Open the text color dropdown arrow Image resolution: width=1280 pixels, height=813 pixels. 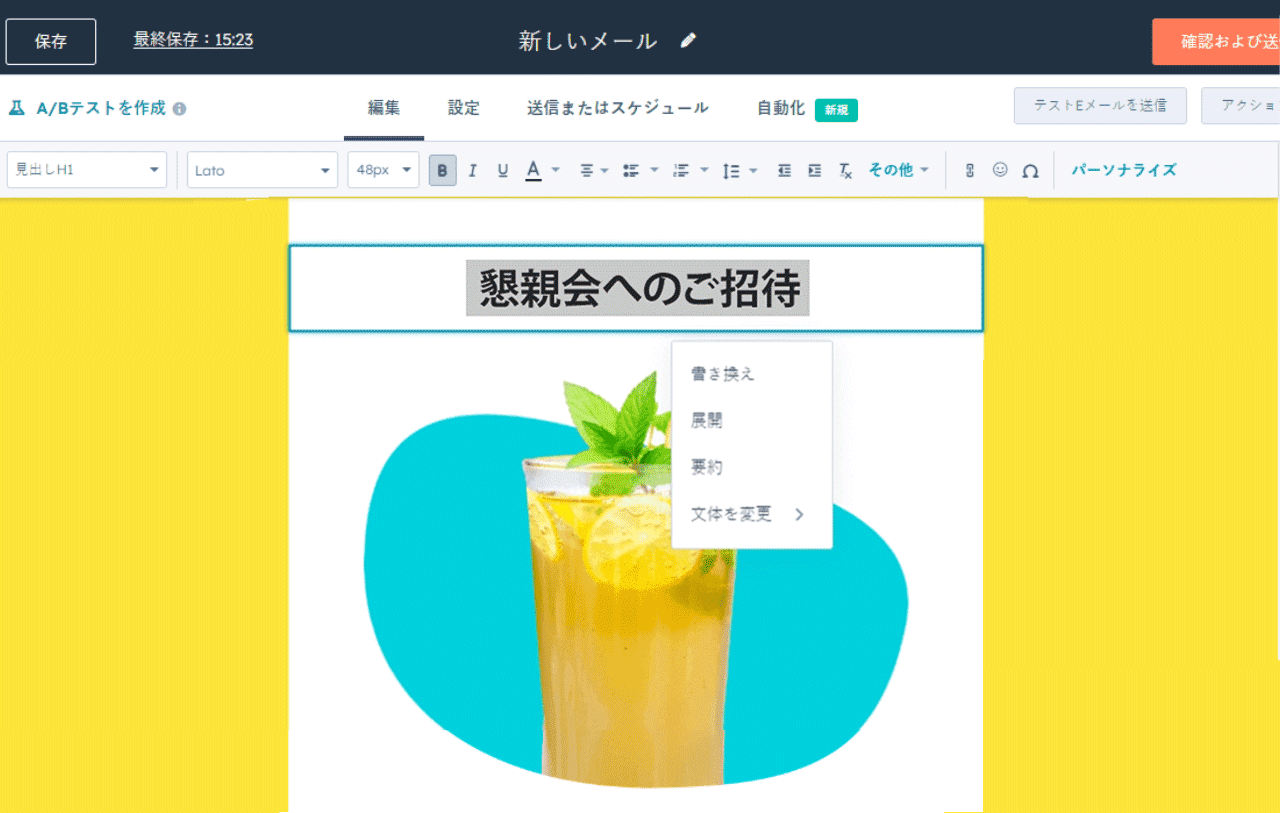pos(556,171)
